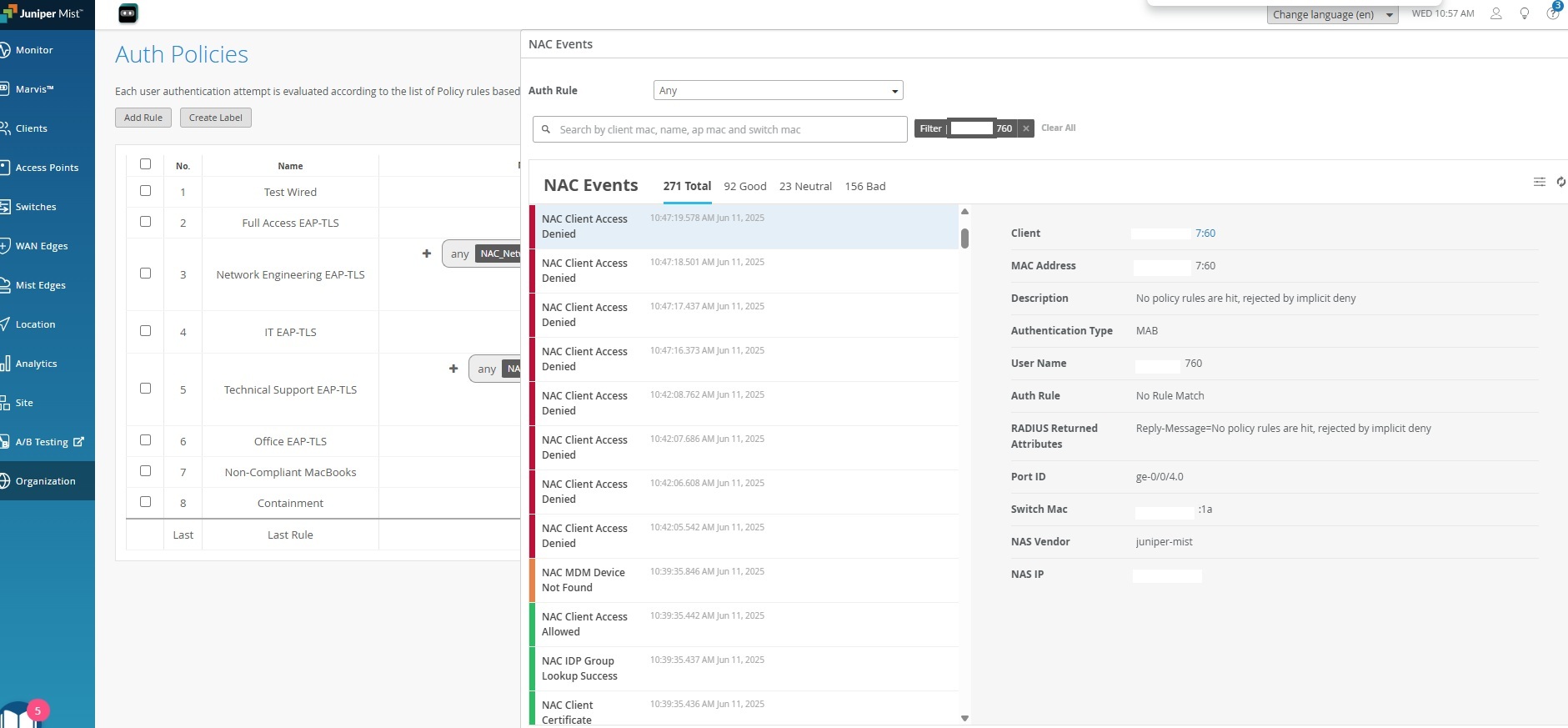Filter to 92 Good events

[x=745, y=187]
